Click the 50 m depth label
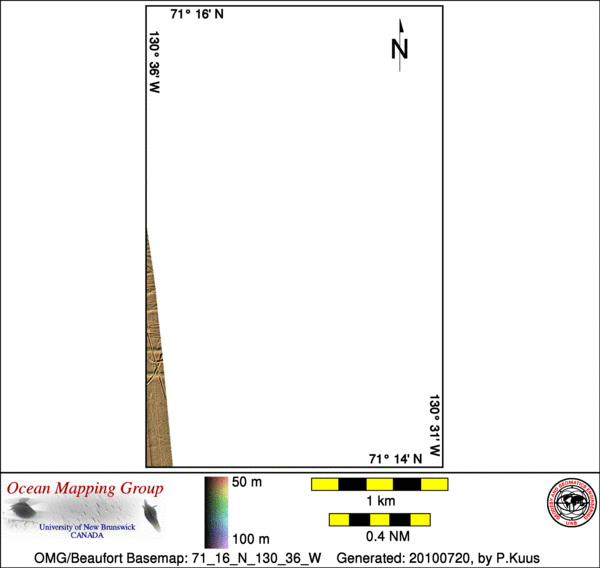Viewport: 600px width, 568px height. click(x=247, y=482)
